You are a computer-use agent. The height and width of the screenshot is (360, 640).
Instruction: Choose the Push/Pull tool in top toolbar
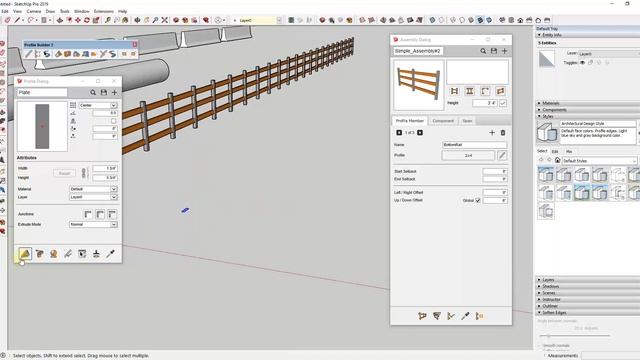tap(60, 20)
